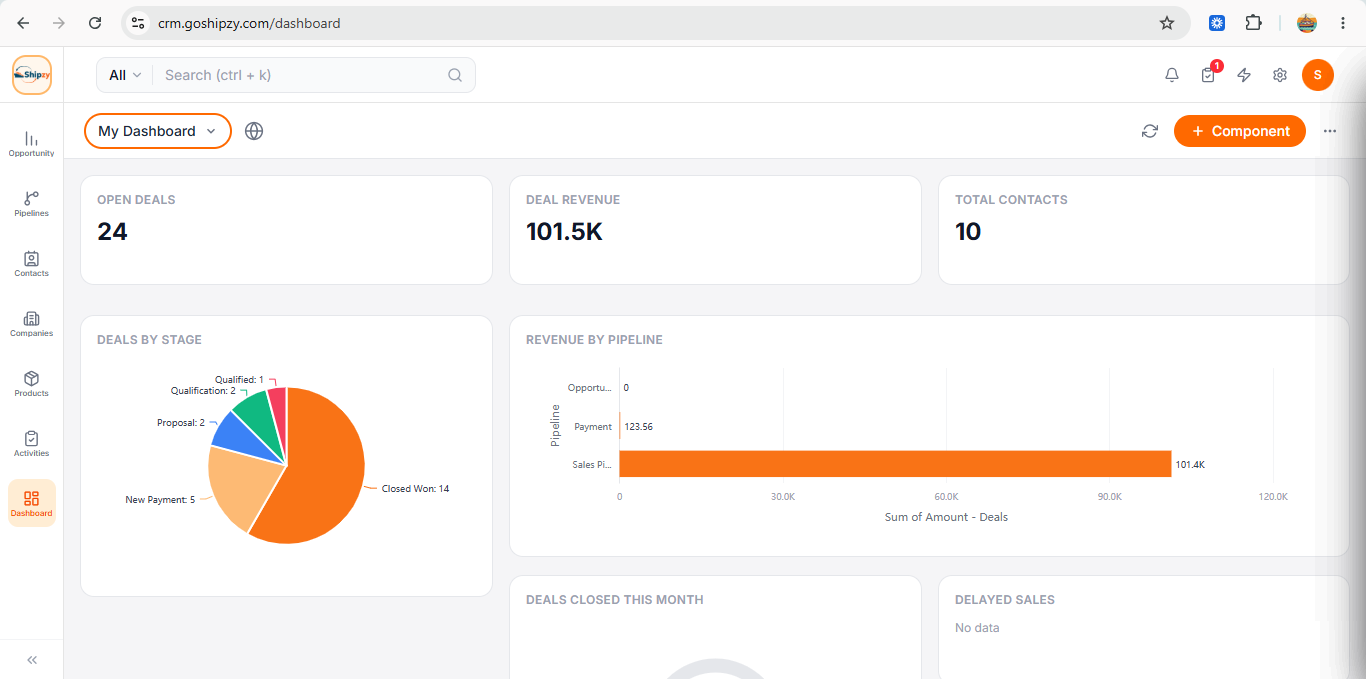
Task: Click the Deal Revenue value 101.5K
Action: (x=564, y=232)
